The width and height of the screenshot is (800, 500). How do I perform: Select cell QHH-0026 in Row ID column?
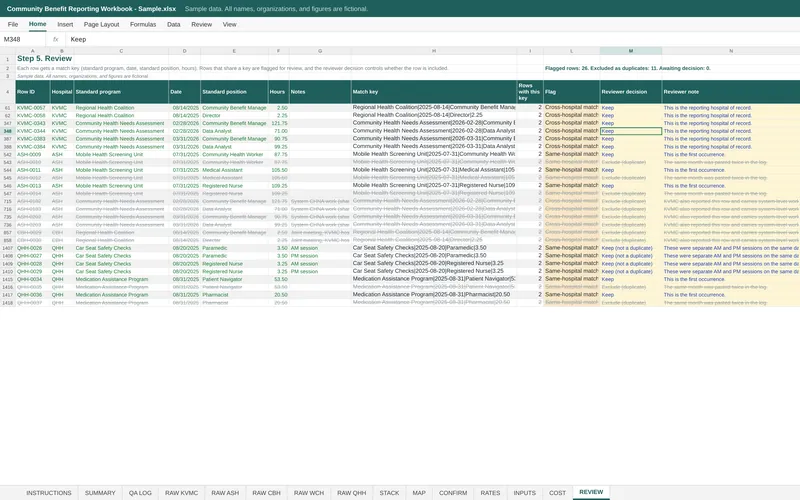[33, 248]
